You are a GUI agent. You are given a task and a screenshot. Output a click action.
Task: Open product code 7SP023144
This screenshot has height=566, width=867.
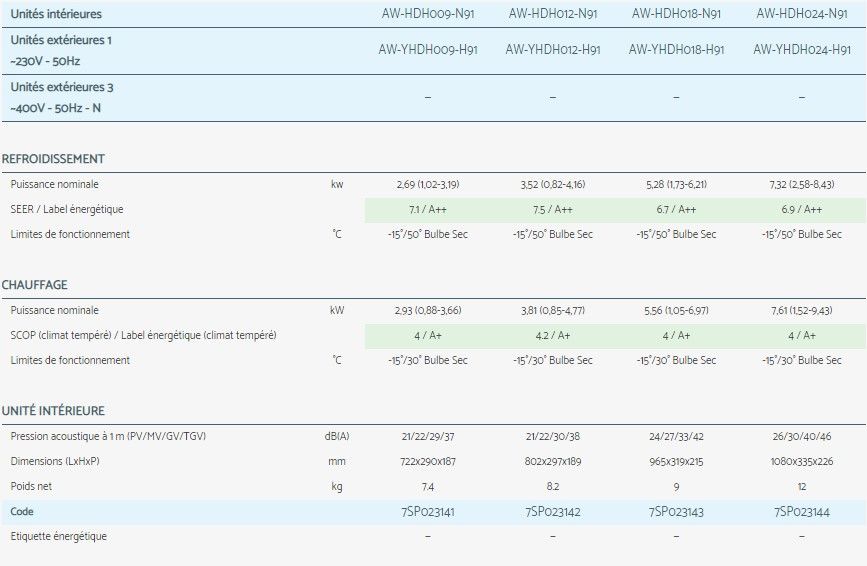(x=801, y=512)
